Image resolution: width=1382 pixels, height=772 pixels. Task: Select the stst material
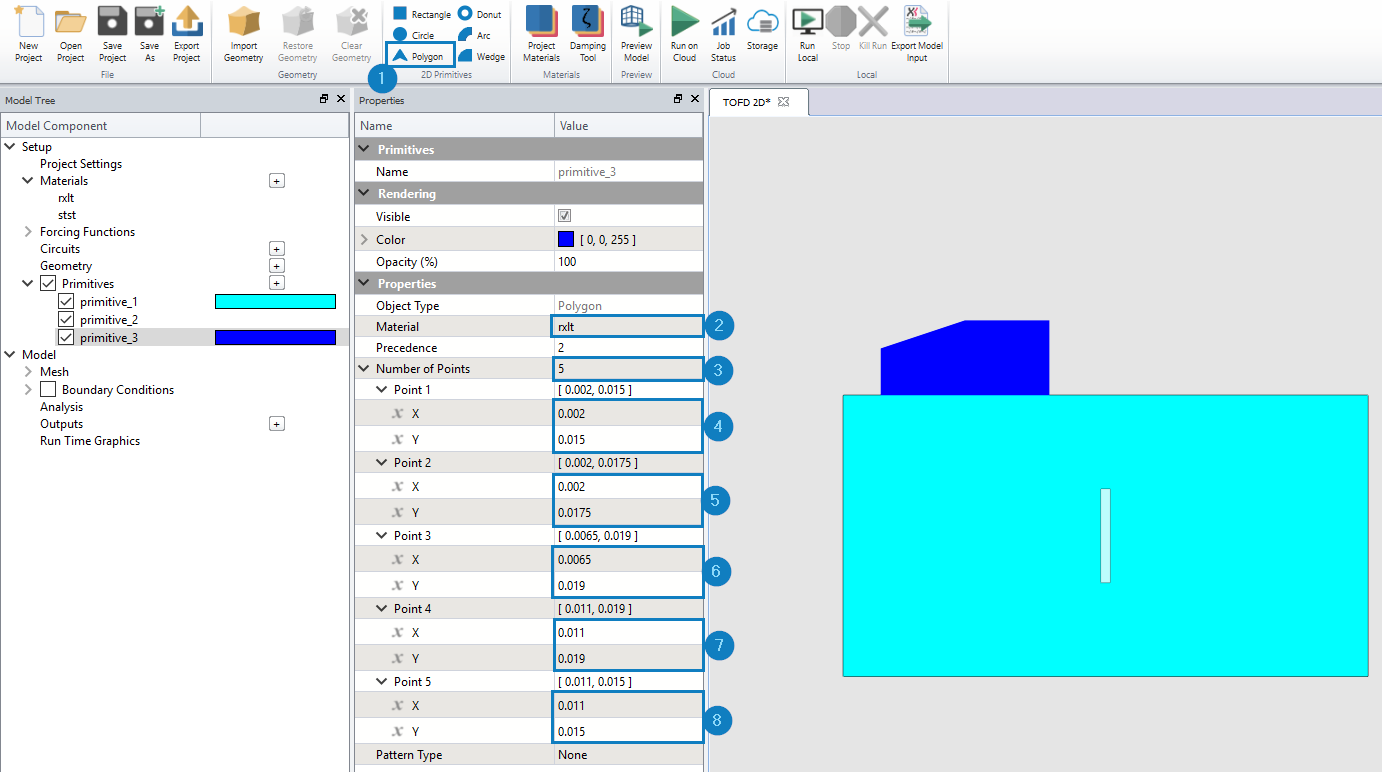[x=67, y=215]
